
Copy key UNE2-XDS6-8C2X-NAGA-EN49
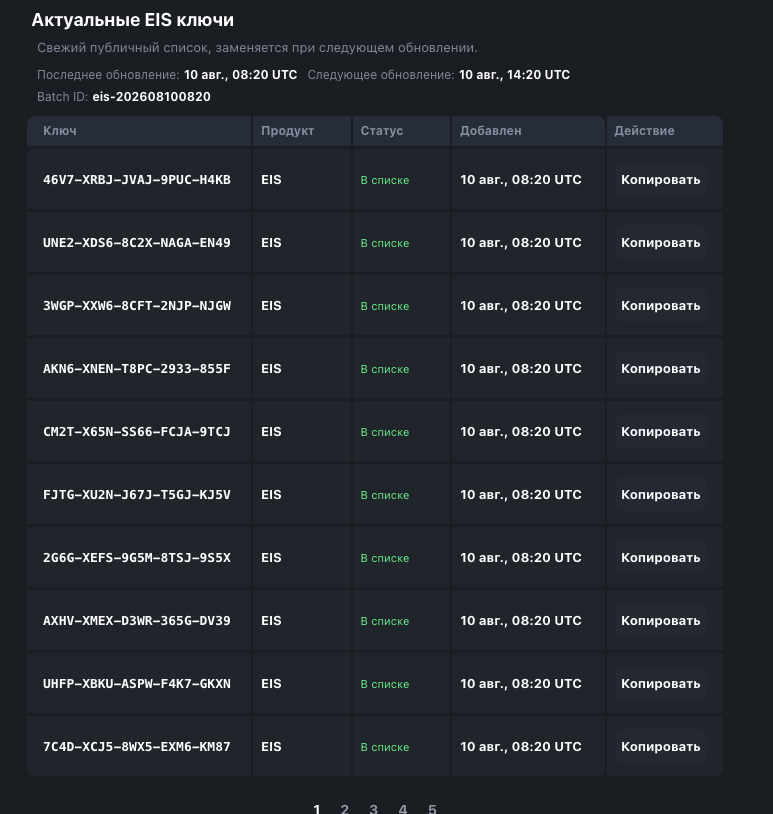(x=660, y=242)
